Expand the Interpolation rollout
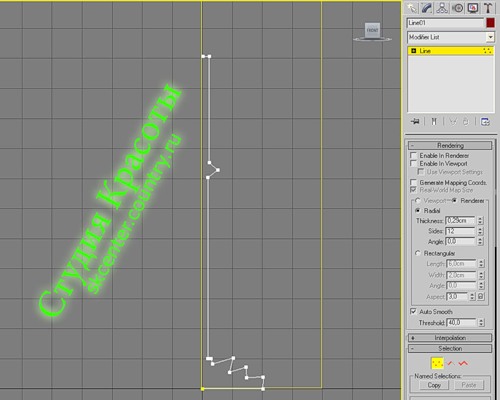Screen dimensions: 500x400 (x=450, y=338)
